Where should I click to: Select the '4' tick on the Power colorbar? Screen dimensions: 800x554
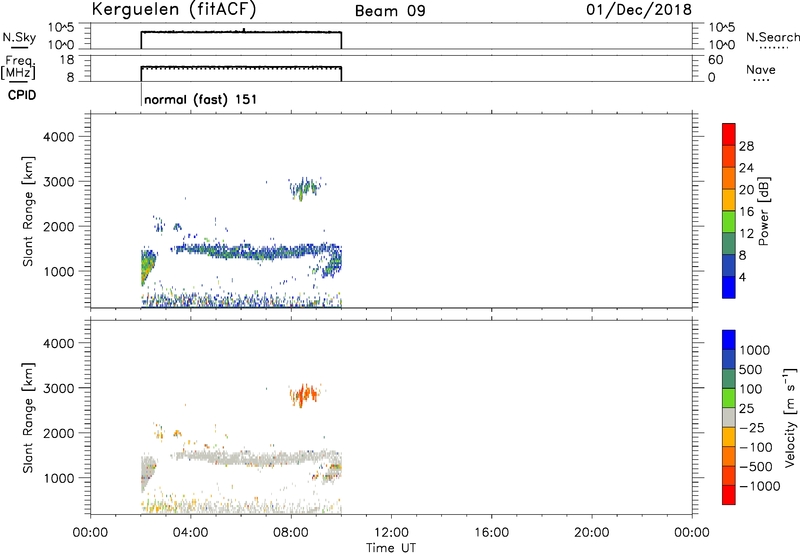[742, 277]
